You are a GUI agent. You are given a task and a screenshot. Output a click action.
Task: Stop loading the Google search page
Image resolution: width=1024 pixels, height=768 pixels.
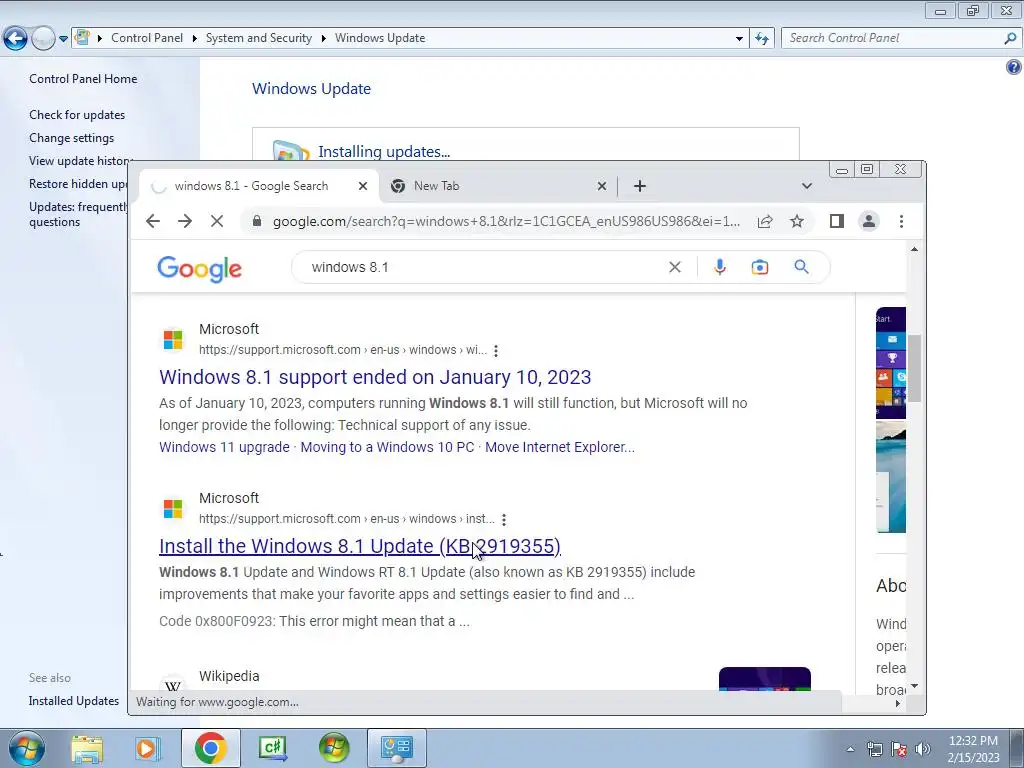tap(217, 221)
